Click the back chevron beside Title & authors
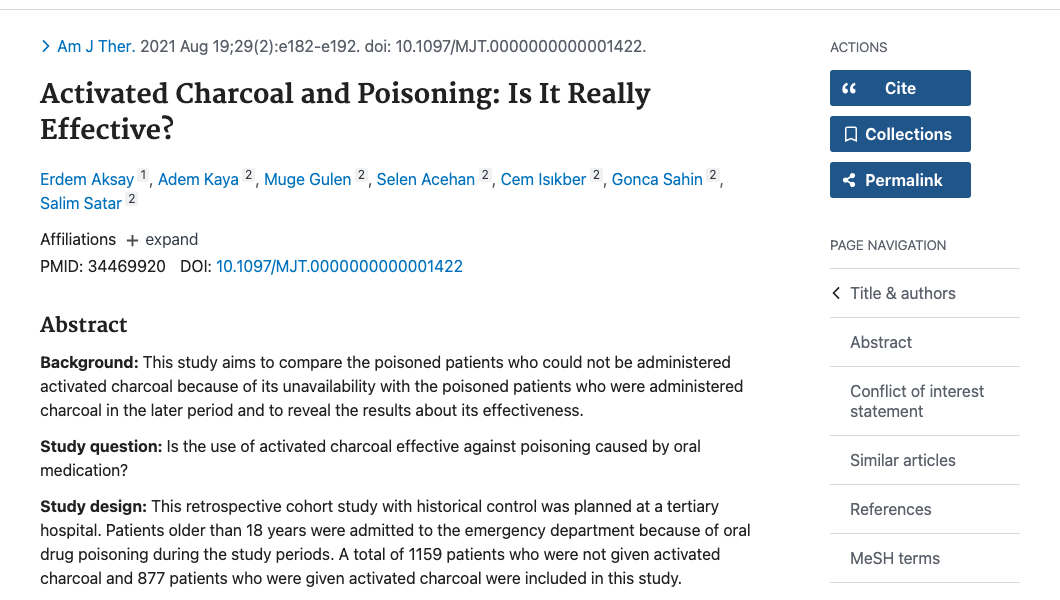The image size is (1060, 600). tap(836, 293)
